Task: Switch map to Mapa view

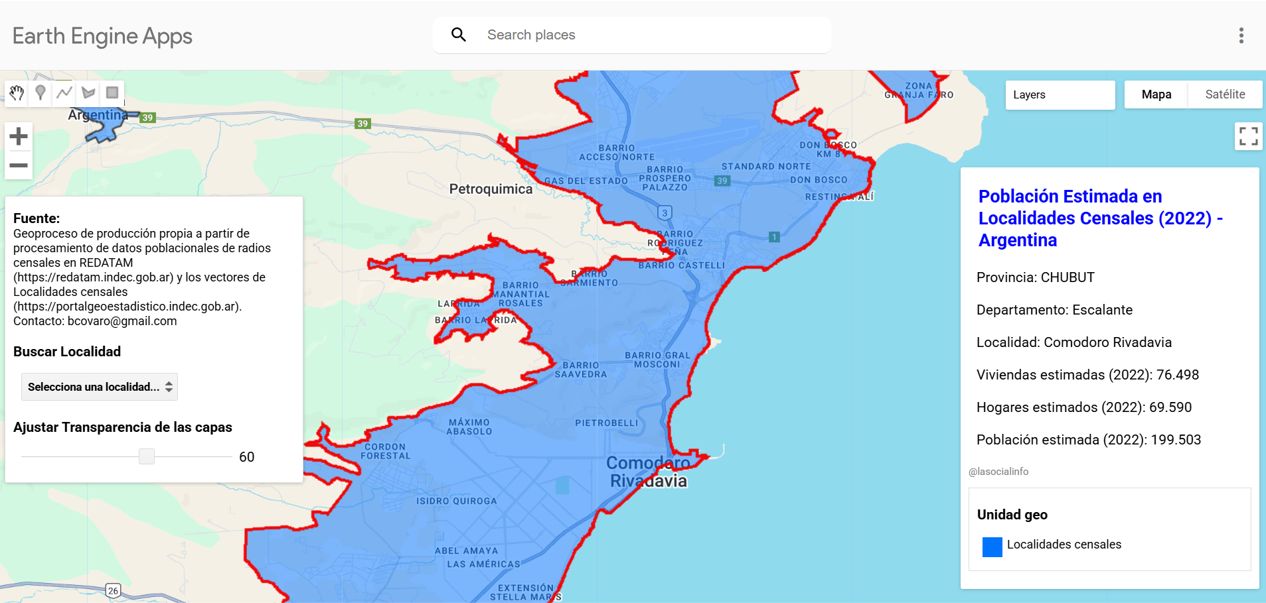Action: (x=1156, y=95)
